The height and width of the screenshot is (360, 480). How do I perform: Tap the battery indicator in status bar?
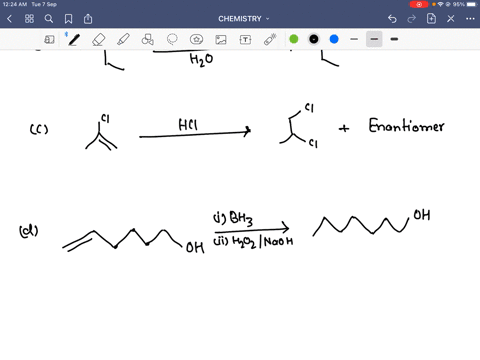point(471,4)
